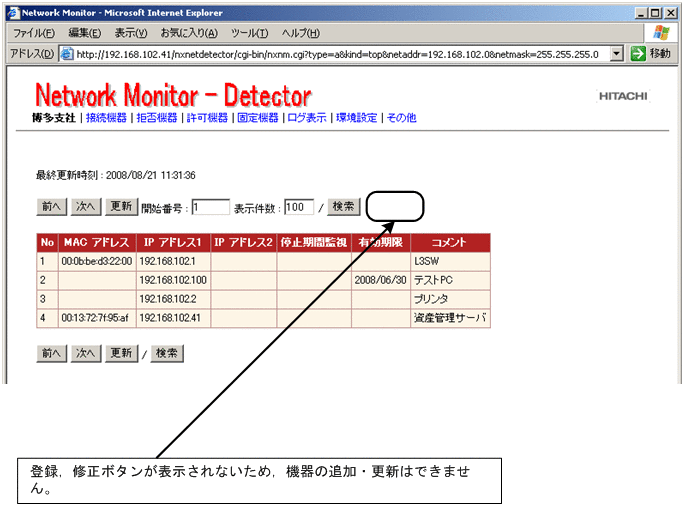Open the ログ表示 link
This screenshot has width=685, height=507.
(307, 117)
